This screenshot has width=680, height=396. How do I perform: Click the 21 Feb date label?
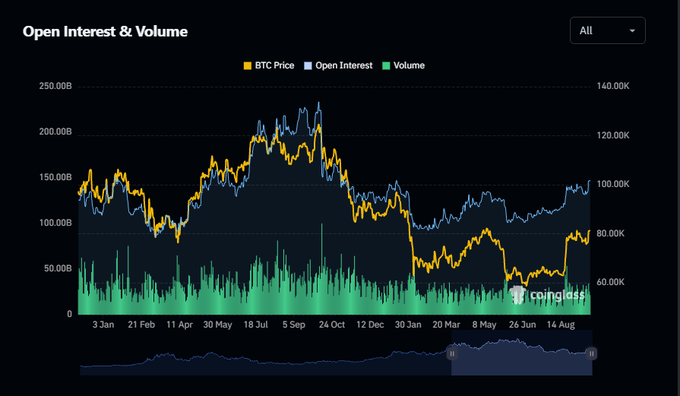[x=141, y=324]
